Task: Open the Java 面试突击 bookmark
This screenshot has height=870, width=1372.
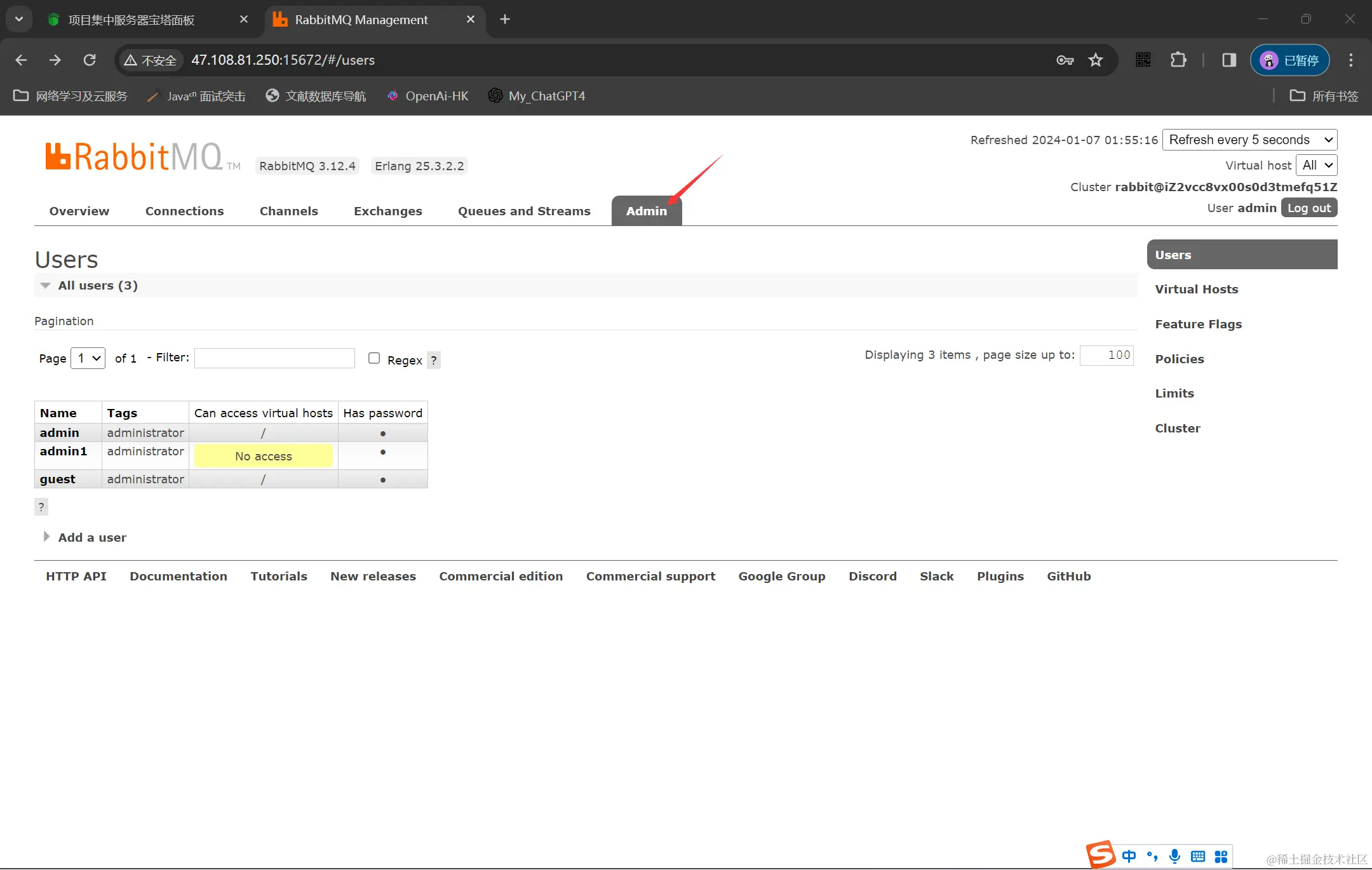Action: coord(196,96)
